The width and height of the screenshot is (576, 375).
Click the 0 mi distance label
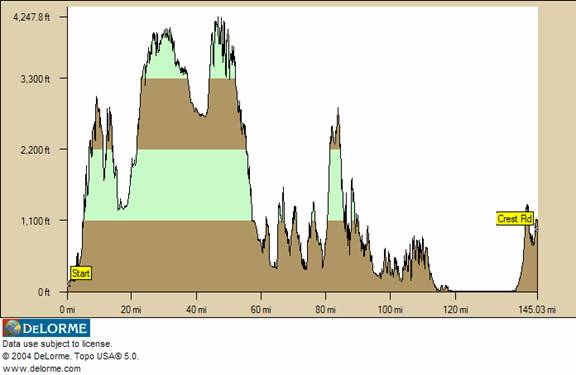point(67,310)
